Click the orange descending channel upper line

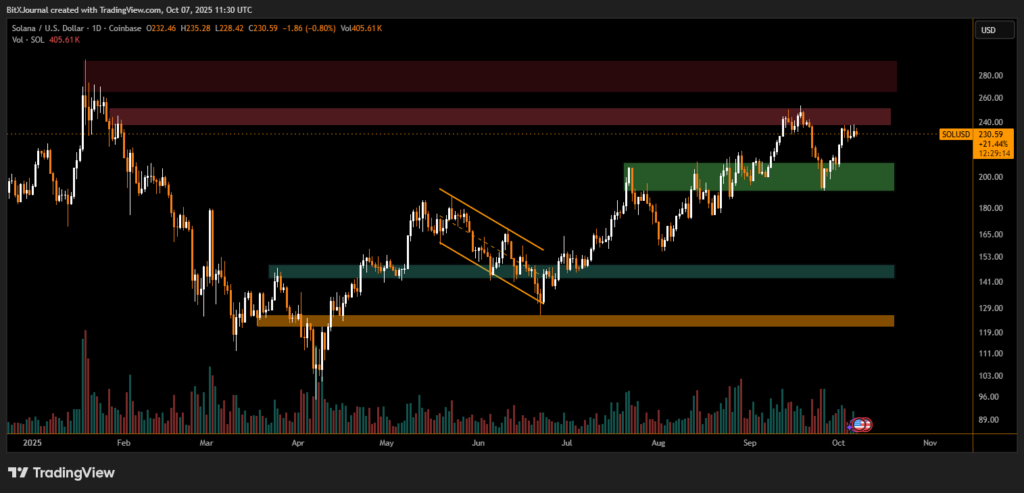490,219
